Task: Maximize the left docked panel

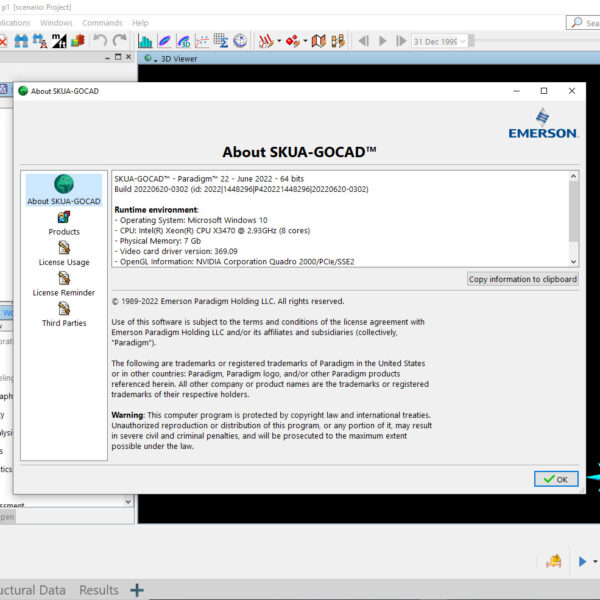Action: point(118,57)
